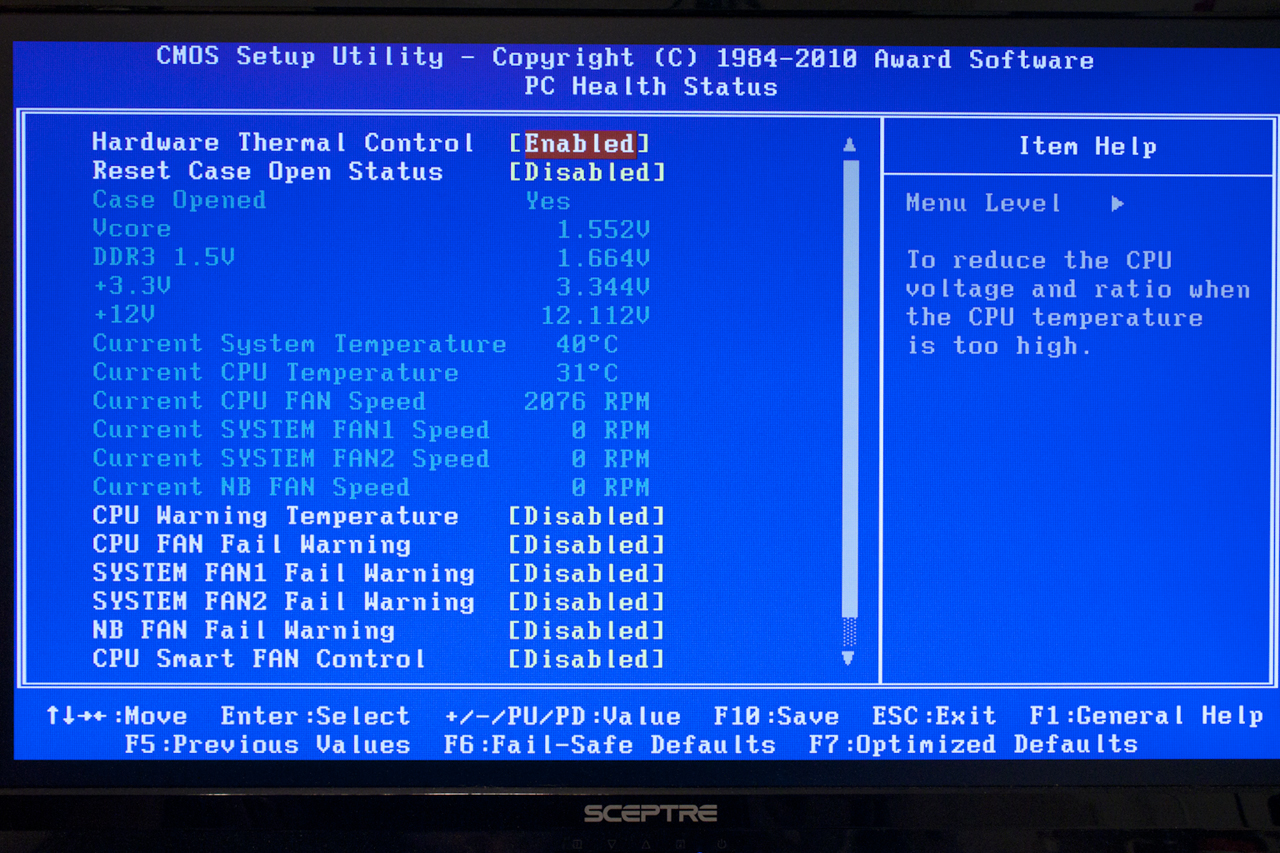This screenshot has width=1280, height=853.
Task: Click the F5:Previous Values hint
Action: coord(268,746)
